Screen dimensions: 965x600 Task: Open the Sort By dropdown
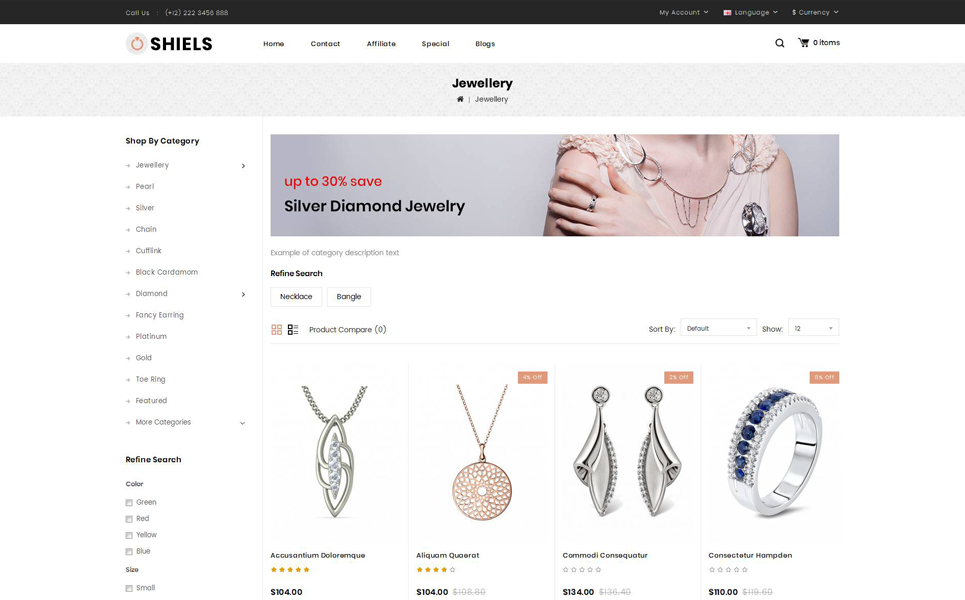718,328
